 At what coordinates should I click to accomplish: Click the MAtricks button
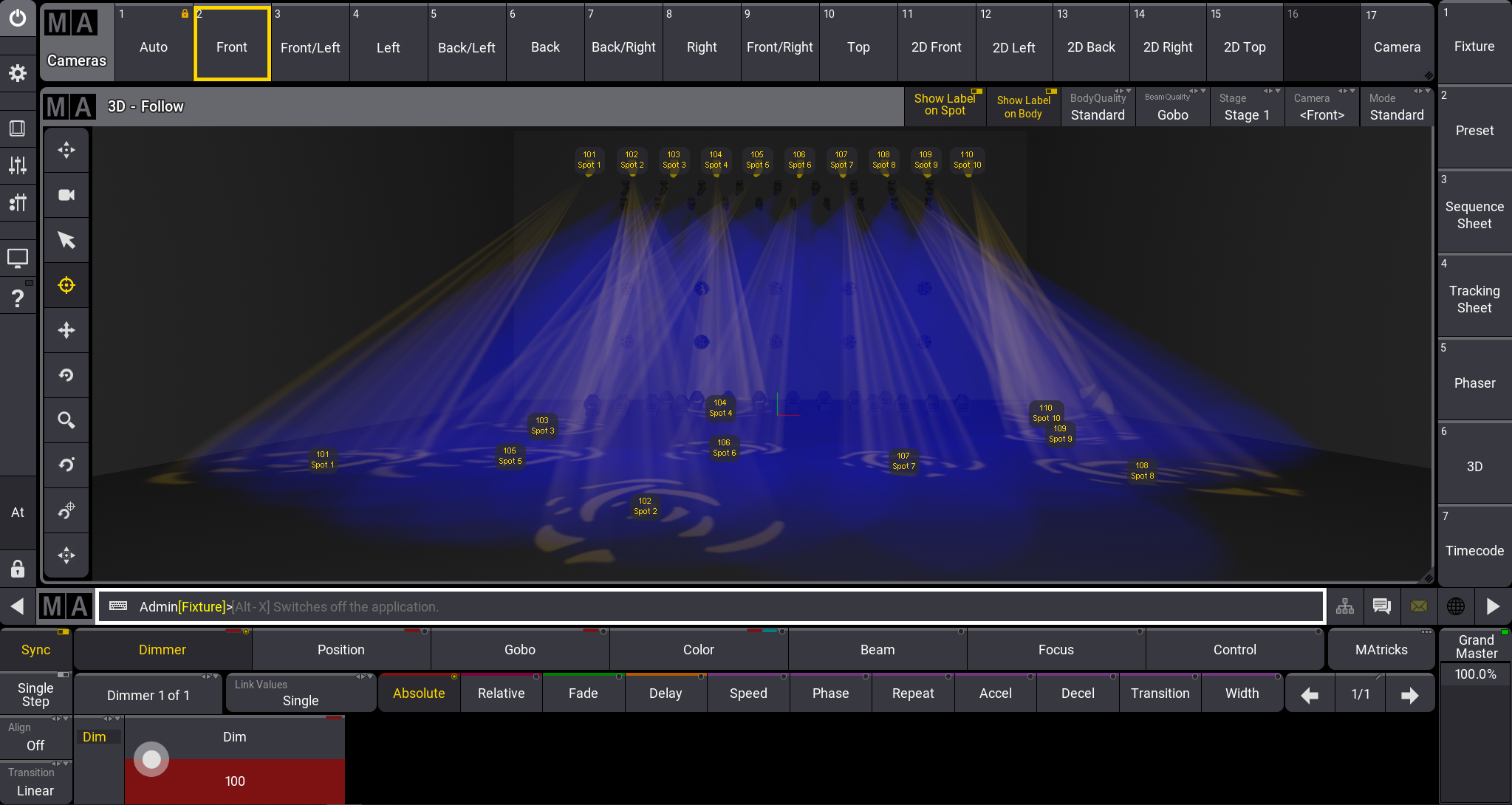click(1381, 649)
